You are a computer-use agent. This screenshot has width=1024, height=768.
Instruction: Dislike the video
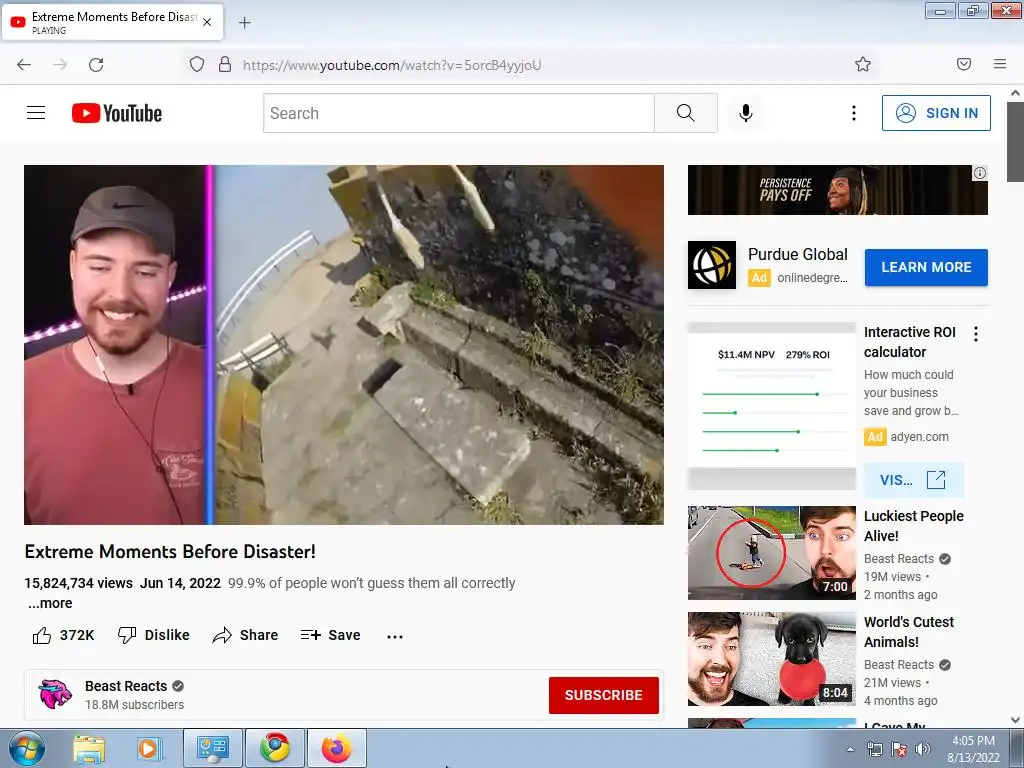point(153,635)
